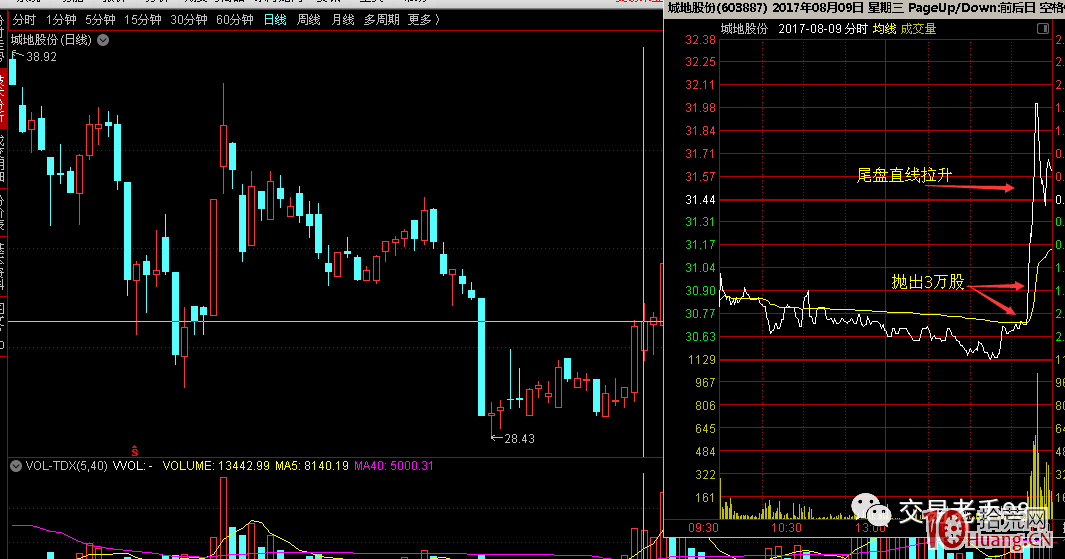Click the 32.38 price axis label
Viewport: 1065px width, 559px height.
pyautogui.click(x=700, y=40)
